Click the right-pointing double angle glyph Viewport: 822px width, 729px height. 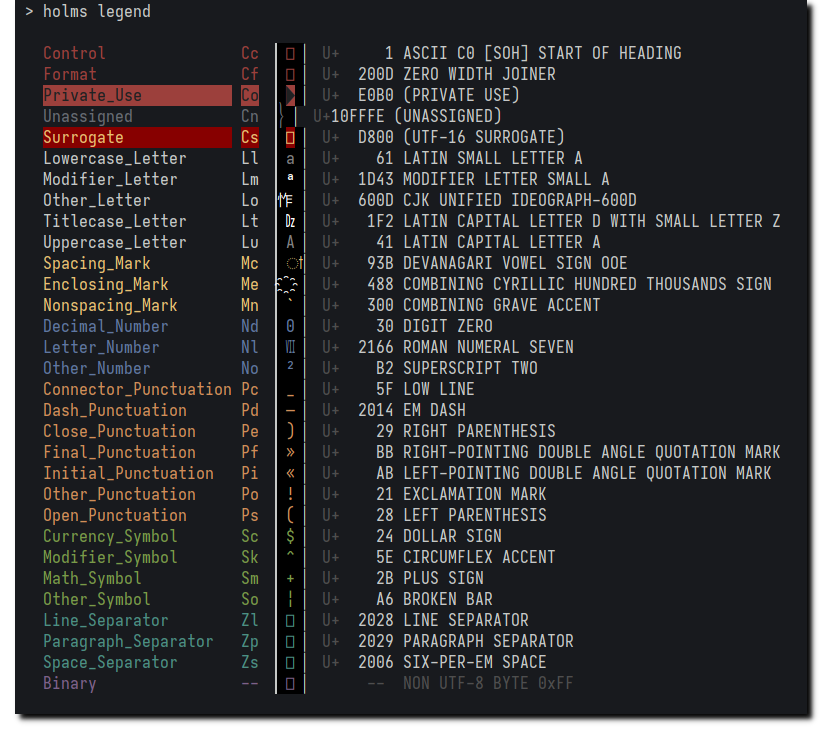click(x=290, y=452)
